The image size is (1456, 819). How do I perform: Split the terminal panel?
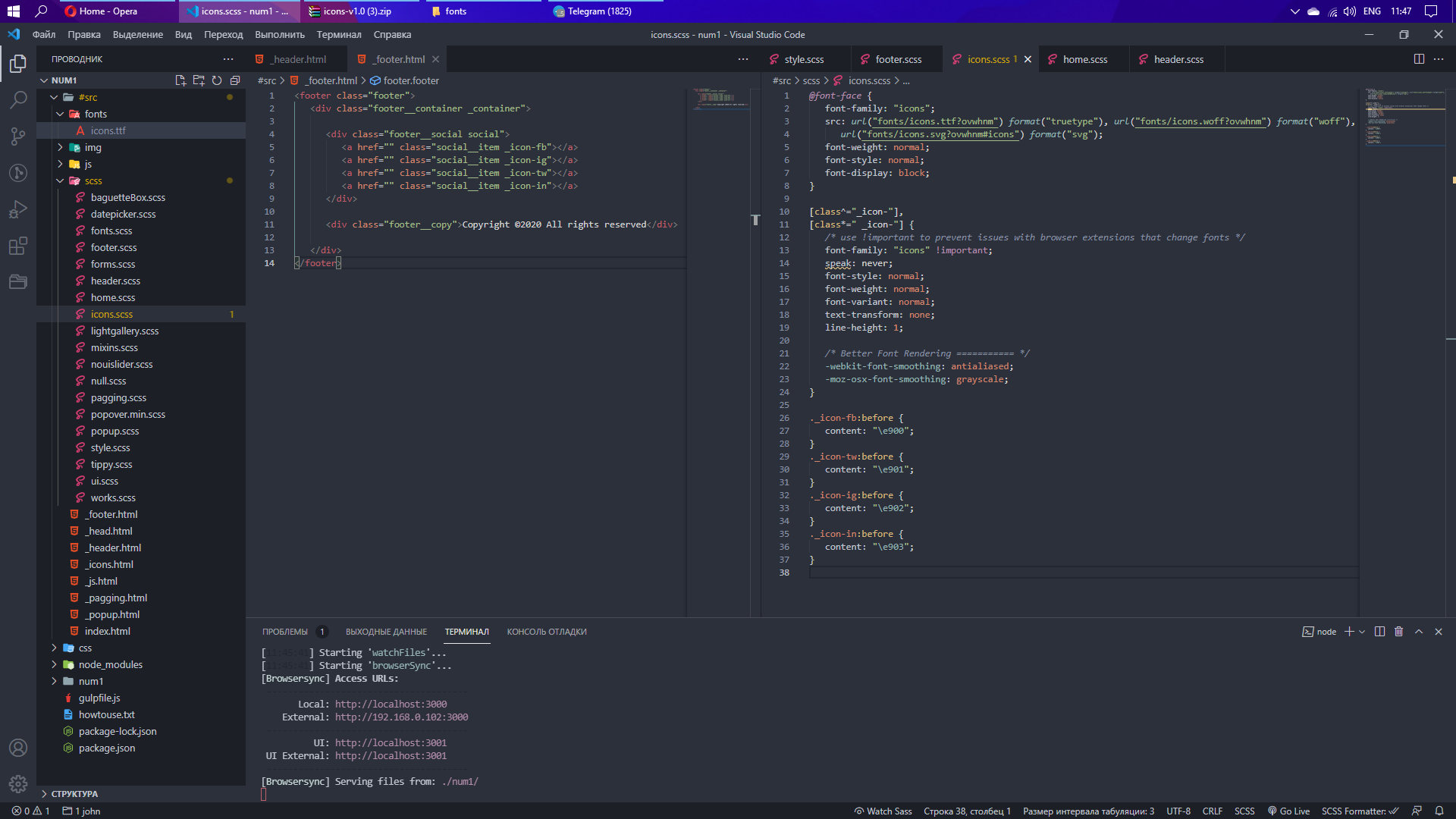(1379, 632)
